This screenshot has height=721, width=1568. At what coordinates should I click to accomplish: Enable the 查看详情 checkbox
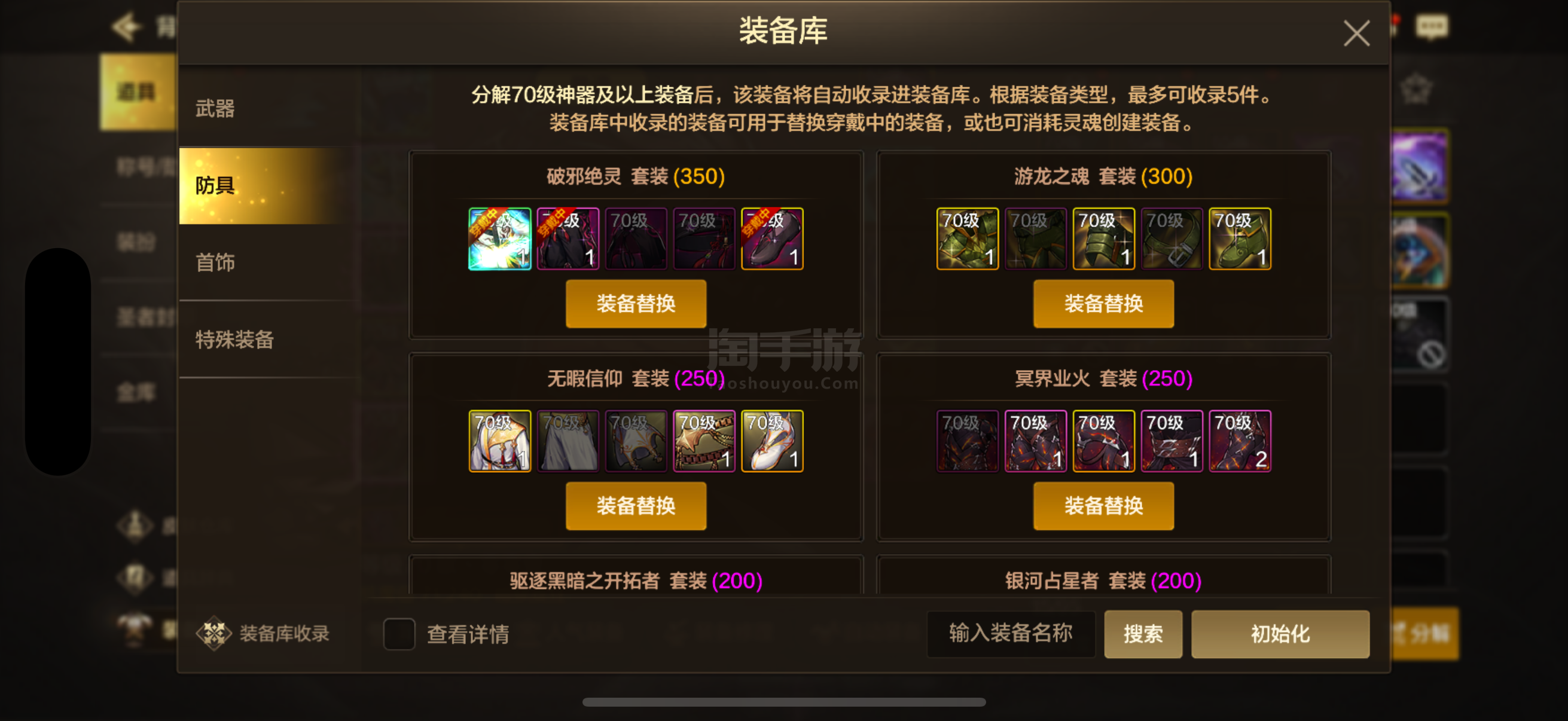pos(399,633)
